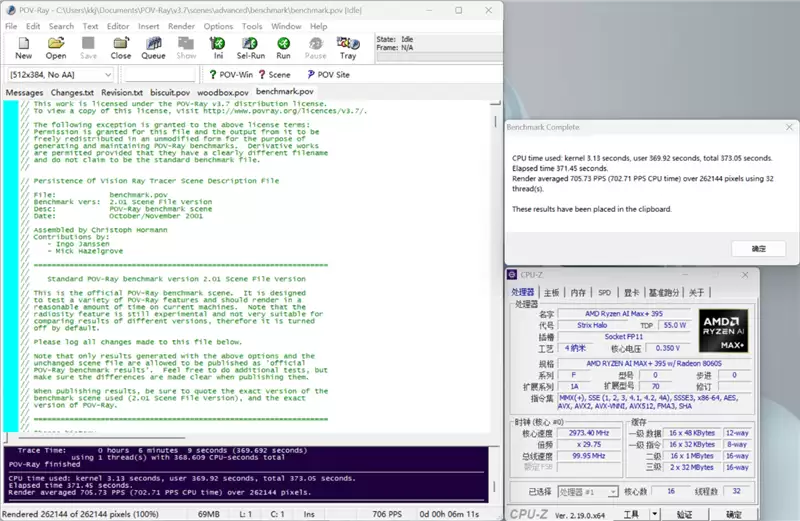
Task: Run the render with the Run icon
Action: (x=283, y=48)
